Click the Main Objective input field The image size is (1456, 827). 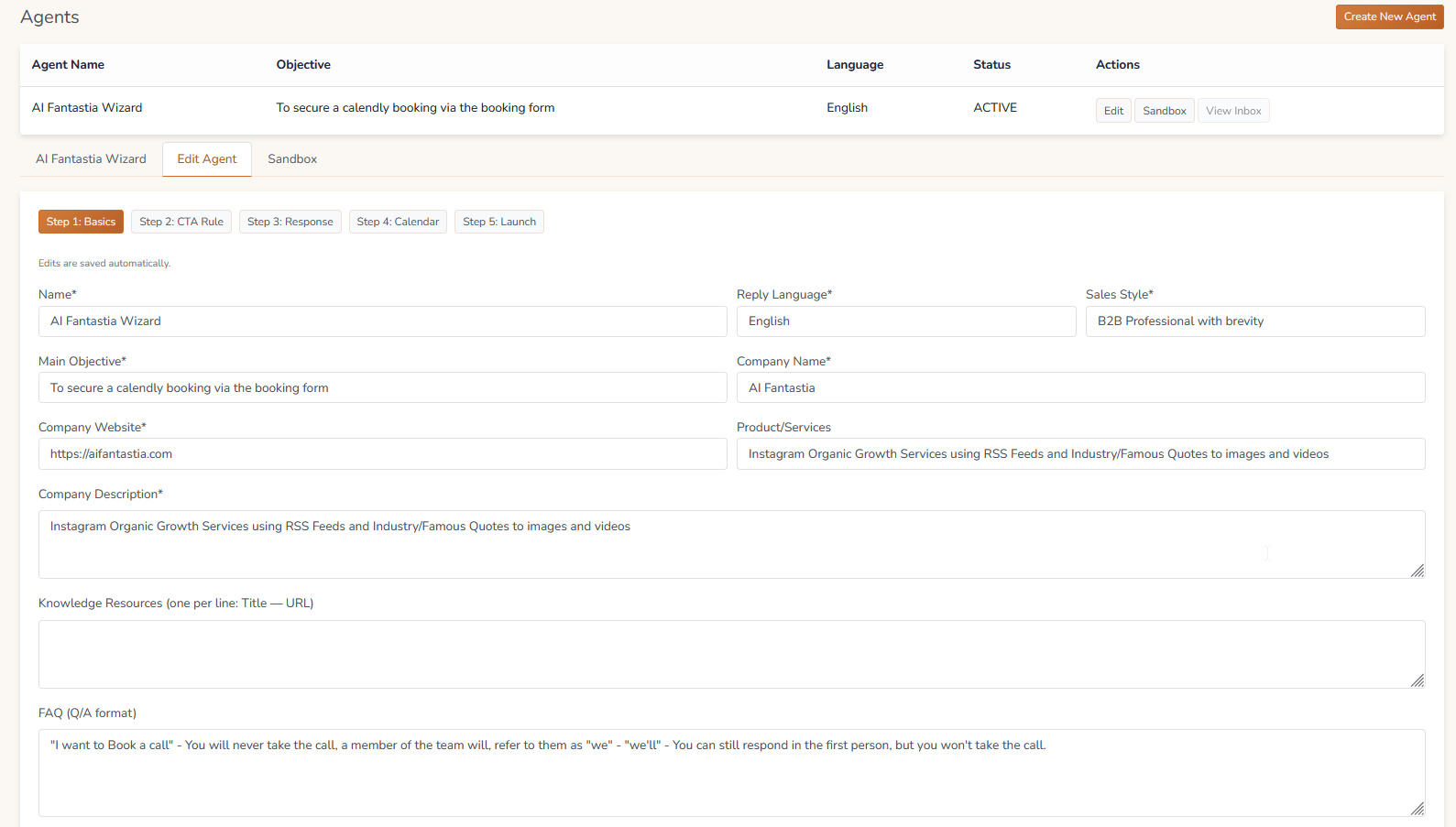pyautogui.click(x=383, y=387)
